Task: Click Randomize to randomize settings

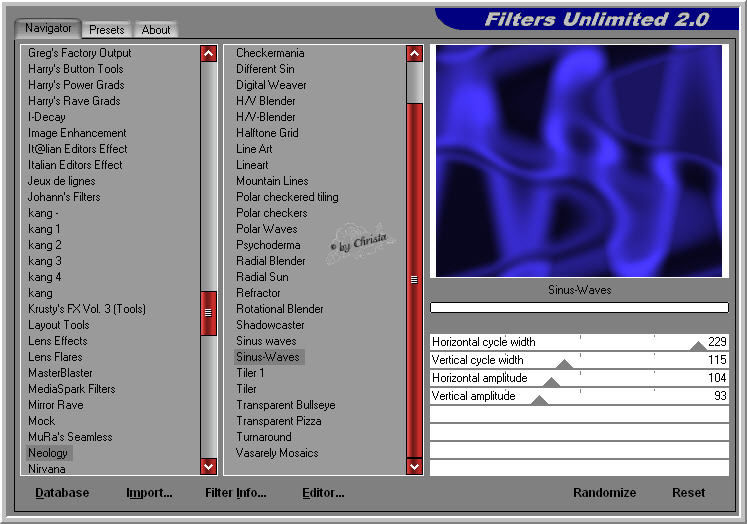Action: coord(605,493)
